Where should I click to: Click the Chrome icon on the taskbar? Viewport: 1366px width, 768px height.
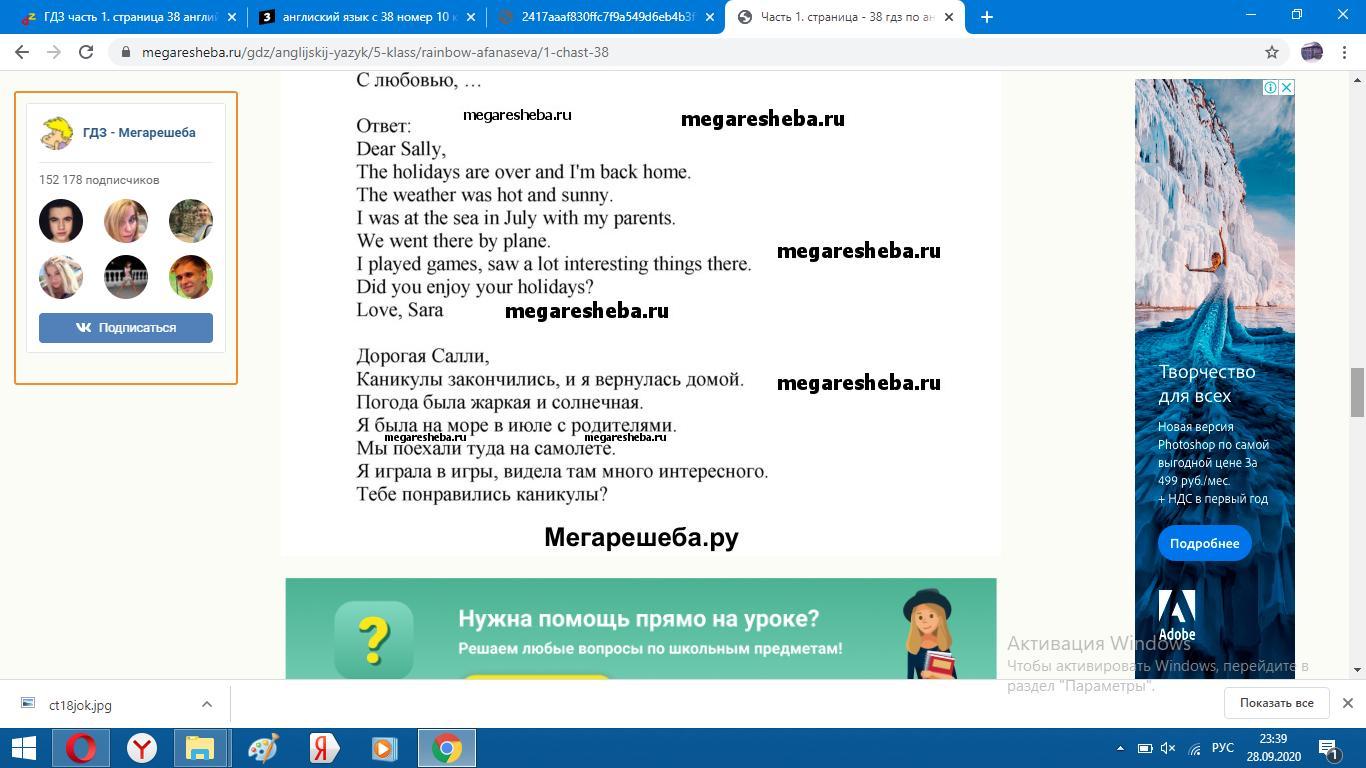(x=447, y=748)
